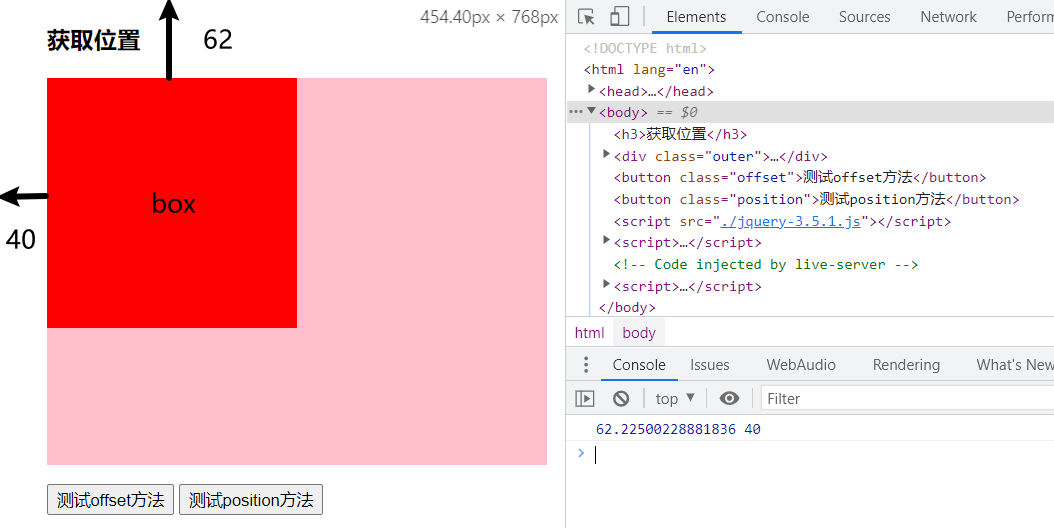
Task: Click the 测试position方法 button
Action: click(x=251, y=500)
